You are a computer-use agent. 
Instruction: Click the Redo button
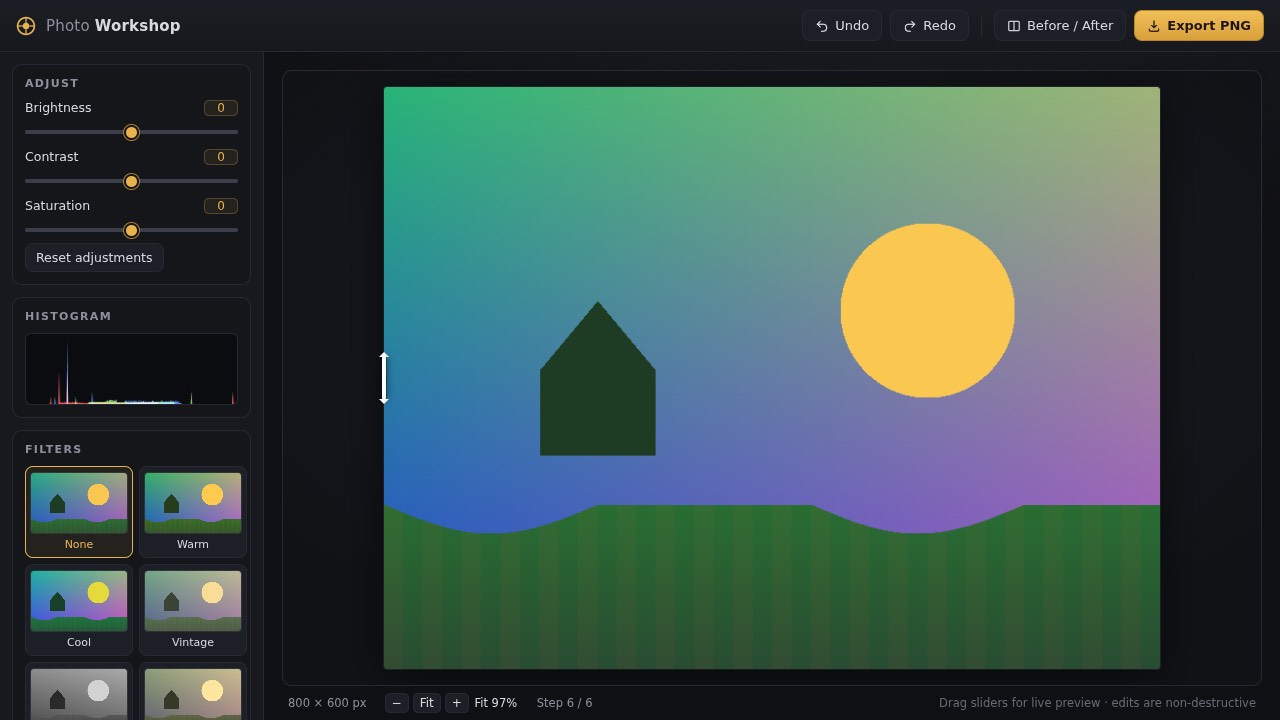[x=929, y=26]
